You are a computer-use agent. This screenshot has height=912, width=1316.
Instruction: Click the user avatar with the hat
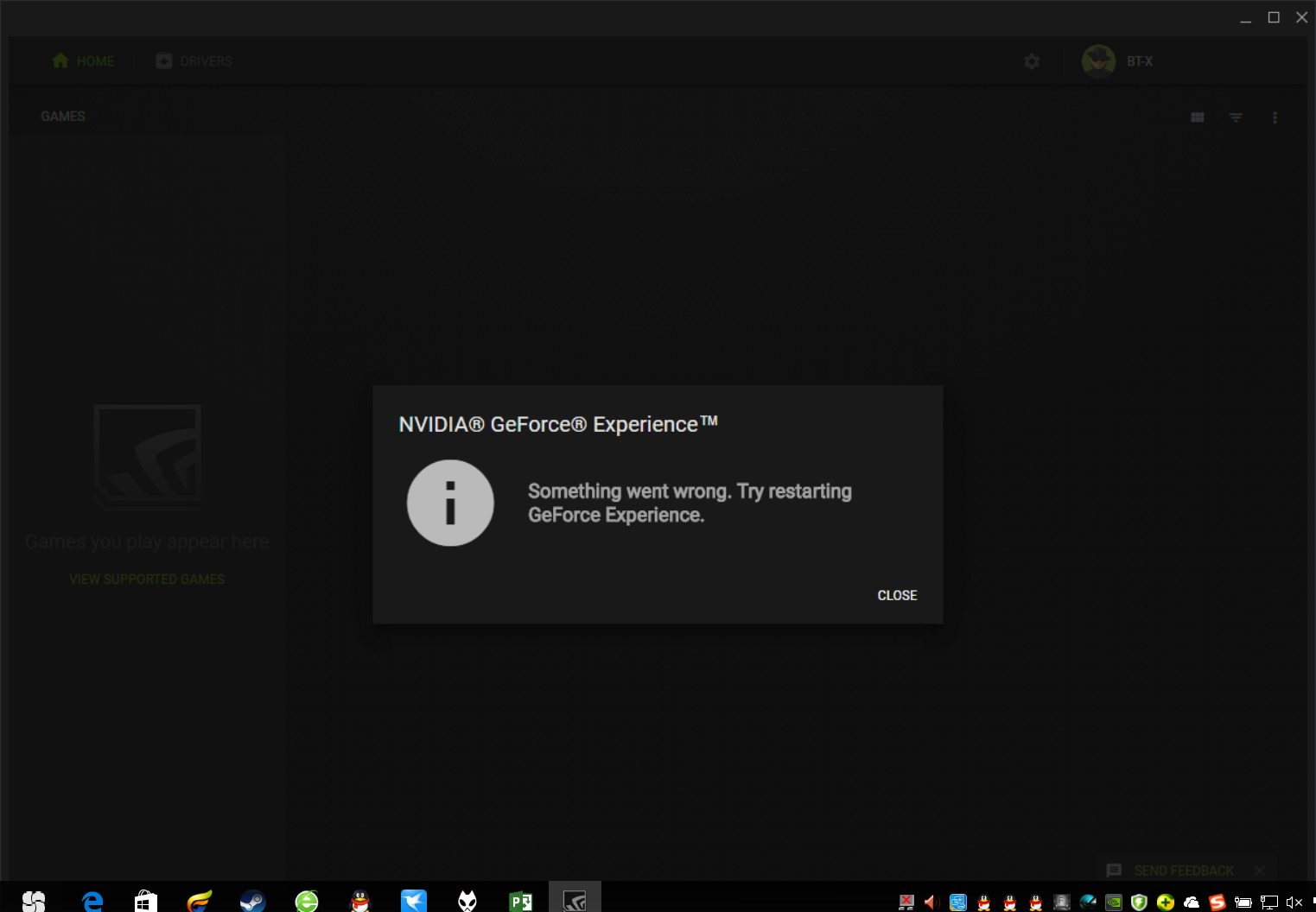click(x=1098, y=61)
